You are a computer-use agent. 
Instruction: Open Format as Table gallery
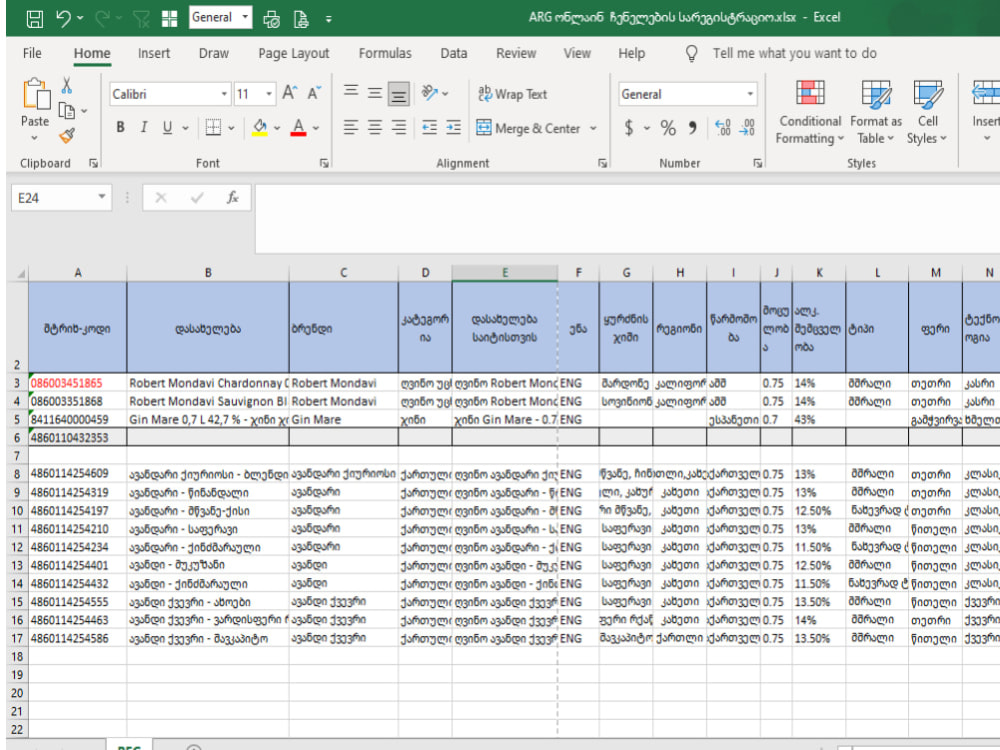pyautogui.click(x=876, y=112)
